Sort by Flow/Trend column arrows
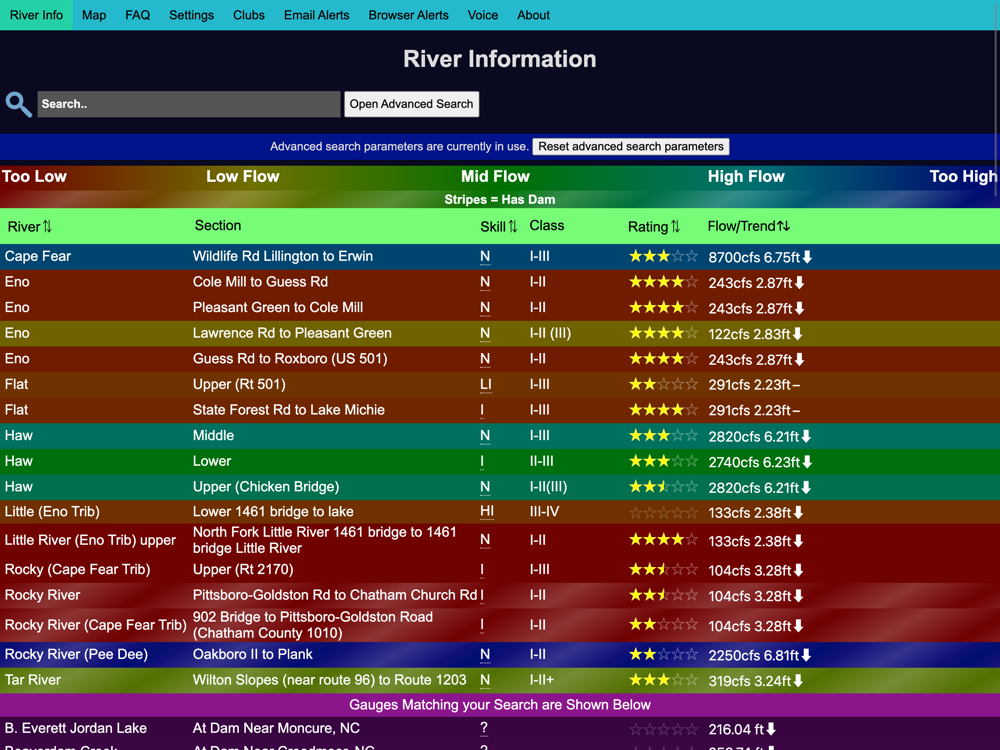 pos(783,226)
